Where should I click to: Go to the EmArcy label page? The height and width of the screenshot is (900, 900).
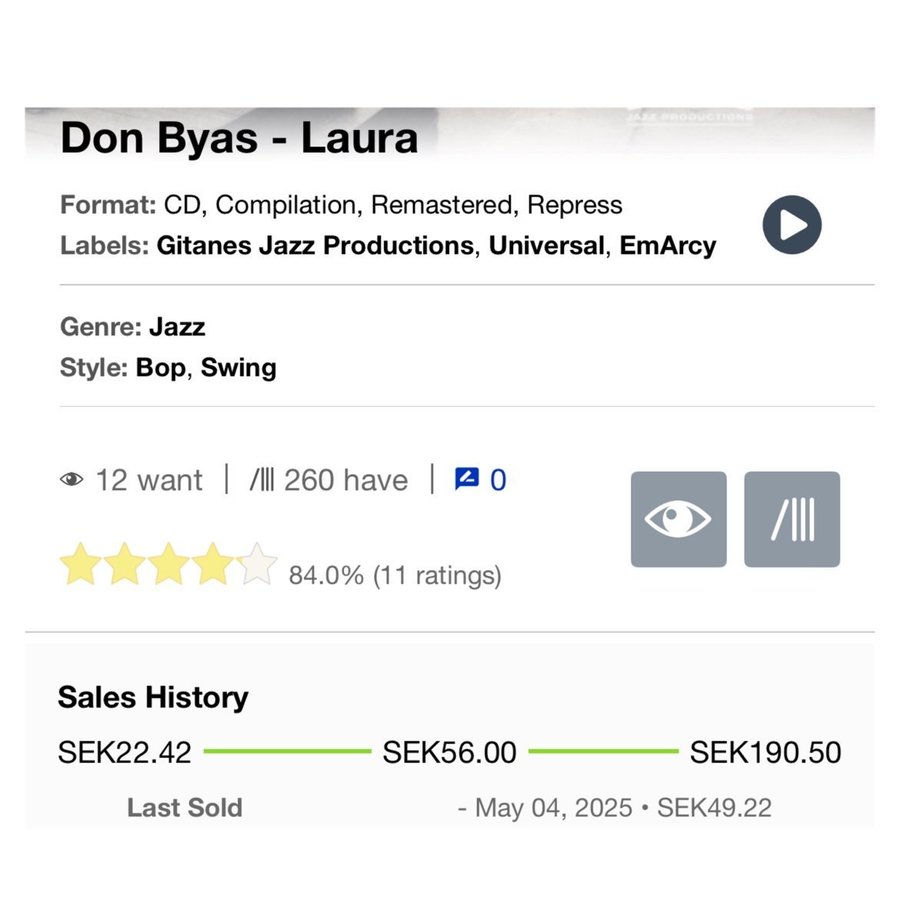click(x=668, y=245)
